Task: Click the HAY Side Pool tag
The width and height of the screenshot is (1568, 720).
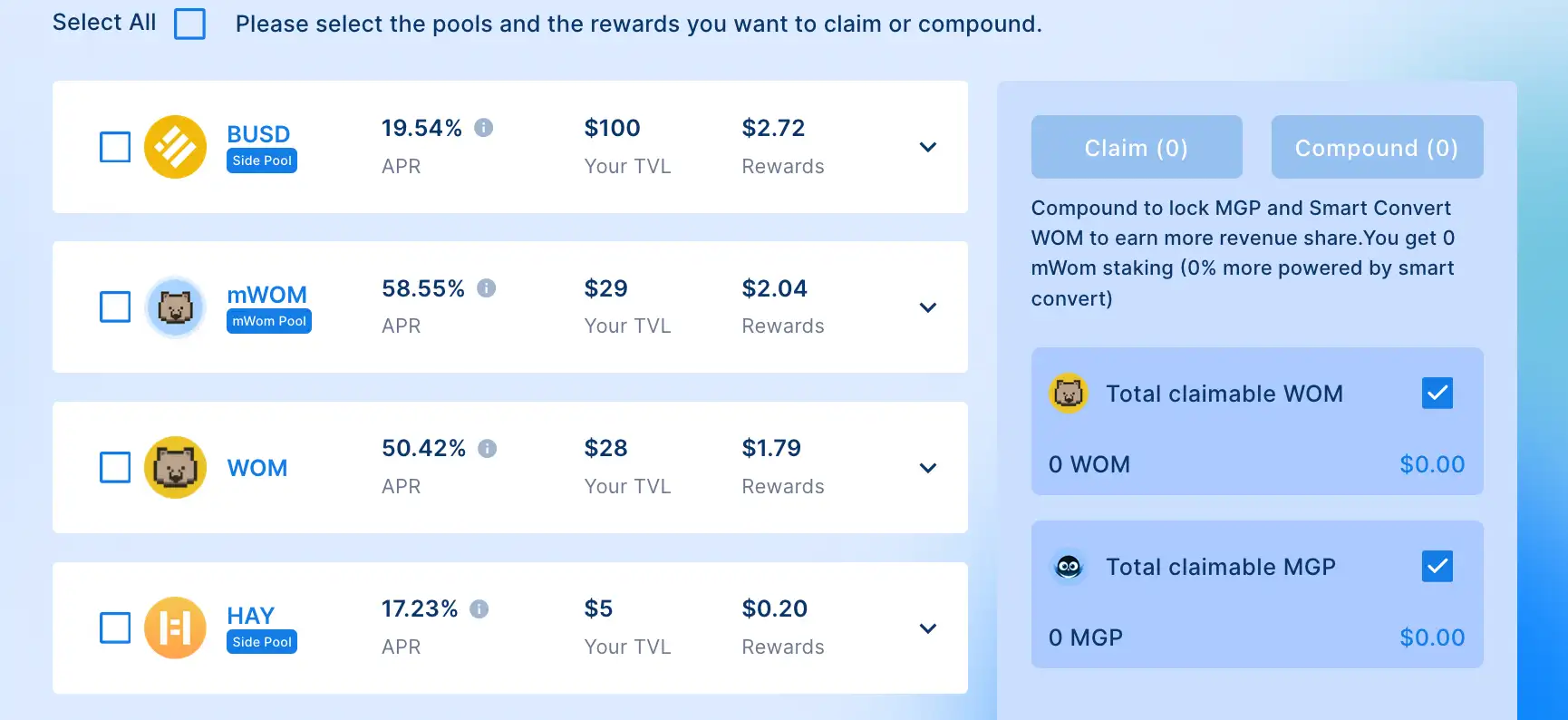Action: point(262,642)
